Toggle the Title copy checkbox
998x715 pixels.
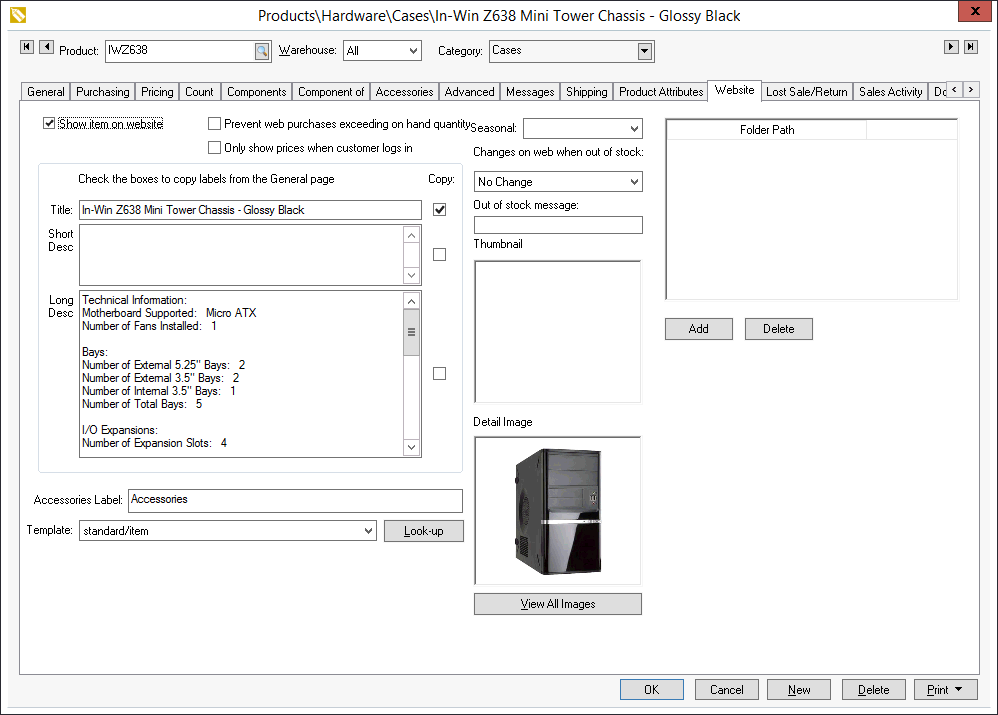pos(439,210)
